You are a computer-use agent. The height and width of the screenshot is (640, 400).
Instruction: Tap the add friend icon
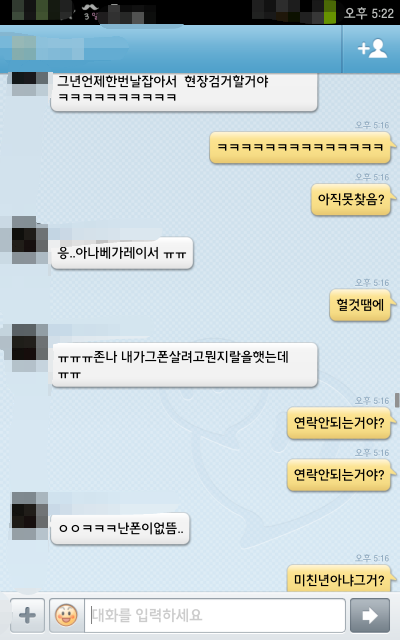(x=372, y=49)
